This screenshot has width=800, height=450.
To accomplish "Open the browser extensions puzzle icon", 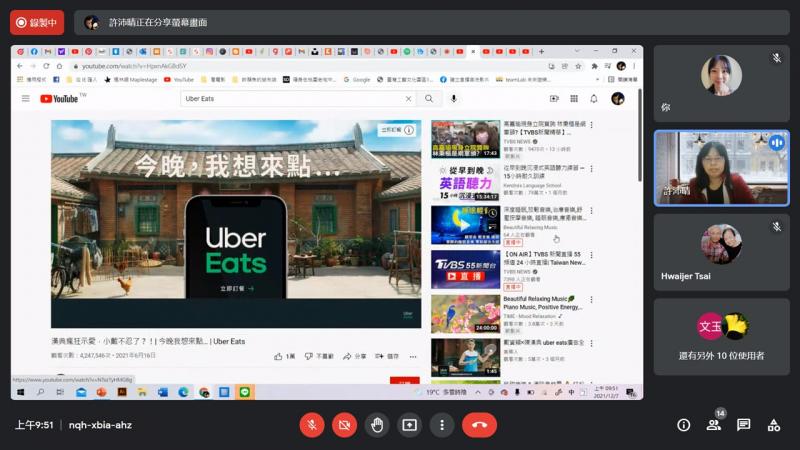I will pos(594,66).
